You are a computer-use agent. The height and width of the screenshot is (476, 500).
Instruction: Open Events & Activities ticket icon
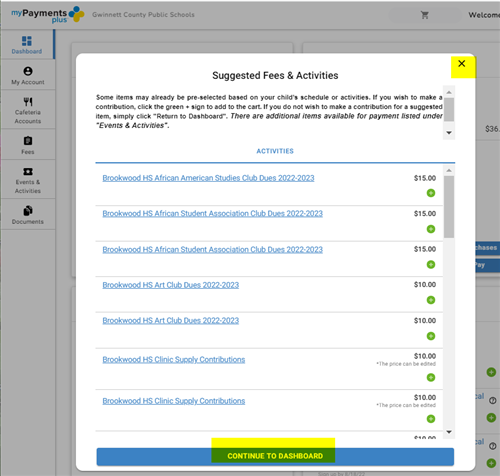pos(28,171)
